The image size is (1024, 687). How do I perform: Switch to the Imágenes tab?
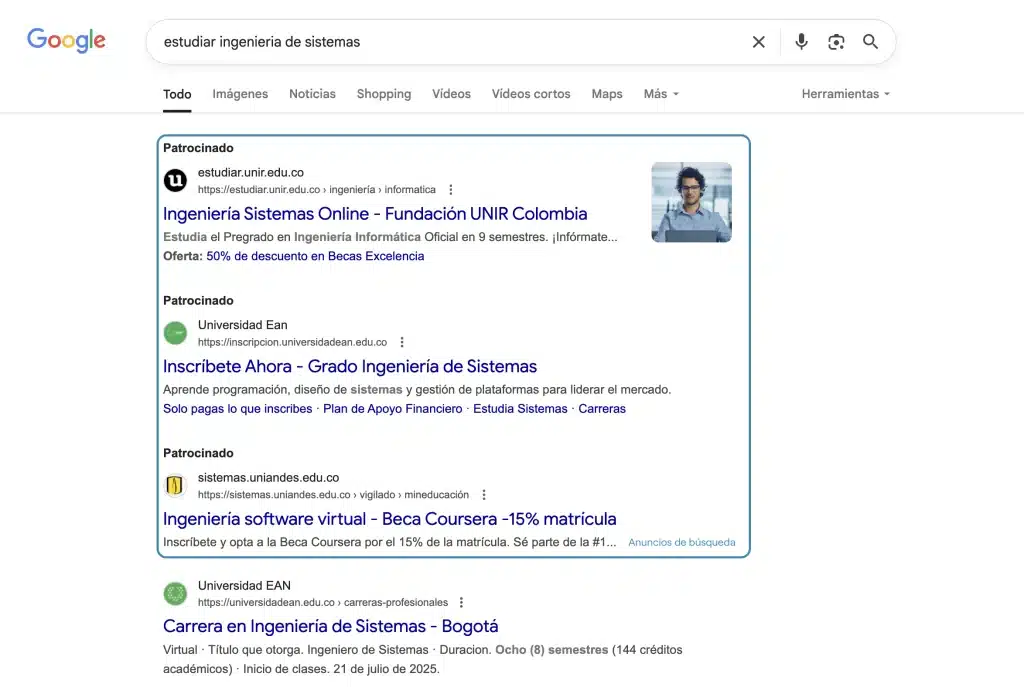pos(240,94)
